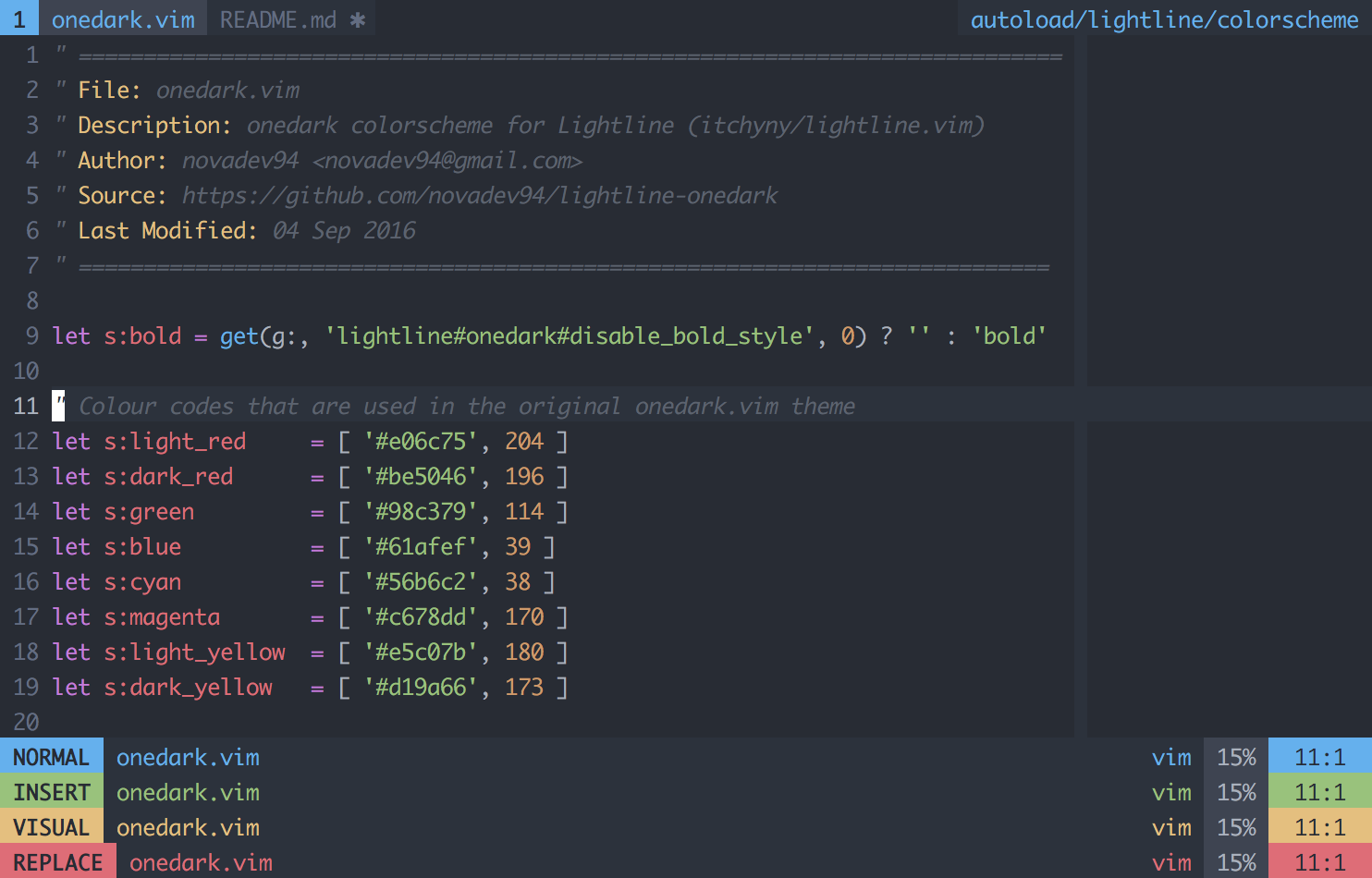The height and width of the screenshot is (878, 1372).
Task: Click the '#be5046' hex color string
Action: coord(422,476)
